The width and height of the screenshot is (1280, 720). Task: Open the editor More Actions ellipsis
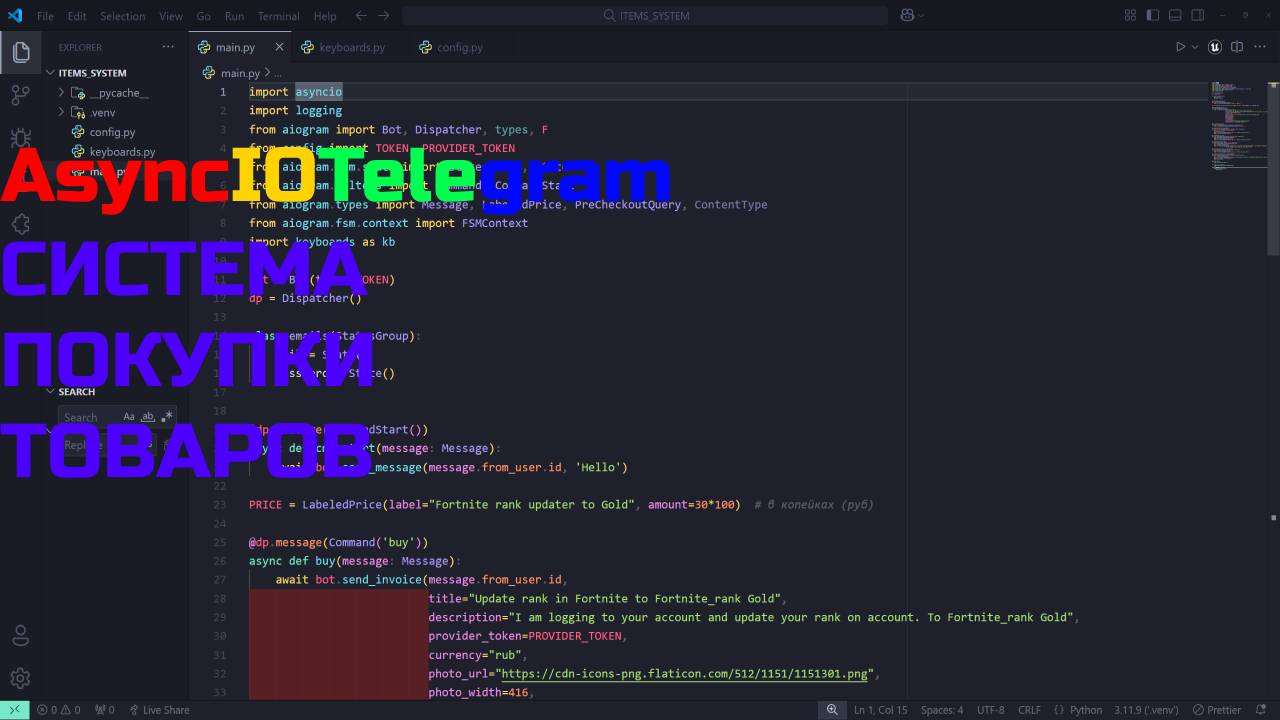pyautogui.click(x=1259, y=47)
